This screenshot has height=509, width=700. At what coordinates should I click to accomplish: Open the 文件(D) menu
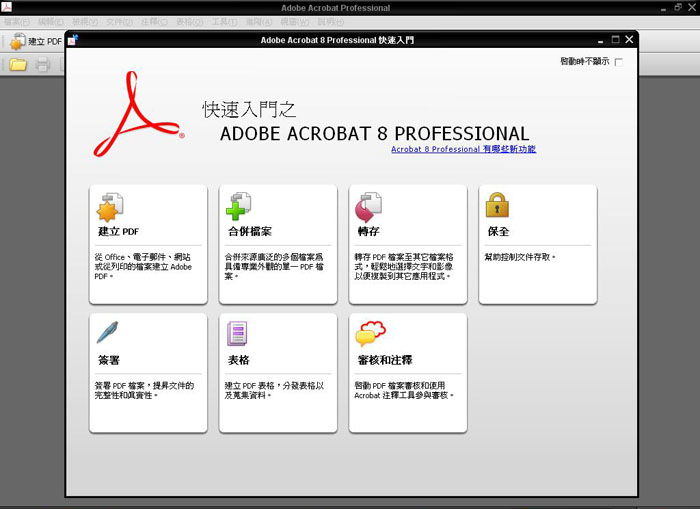(119, 21)
